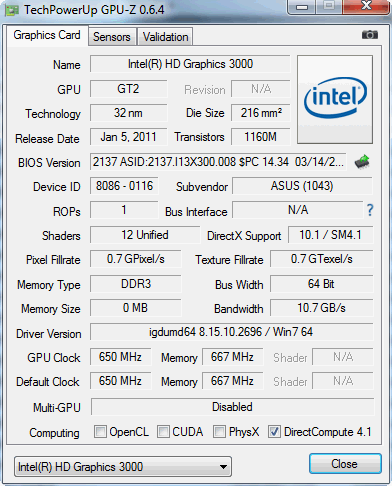Click the BIOS Version text field

pyautogui.click(x=218, y=162)
